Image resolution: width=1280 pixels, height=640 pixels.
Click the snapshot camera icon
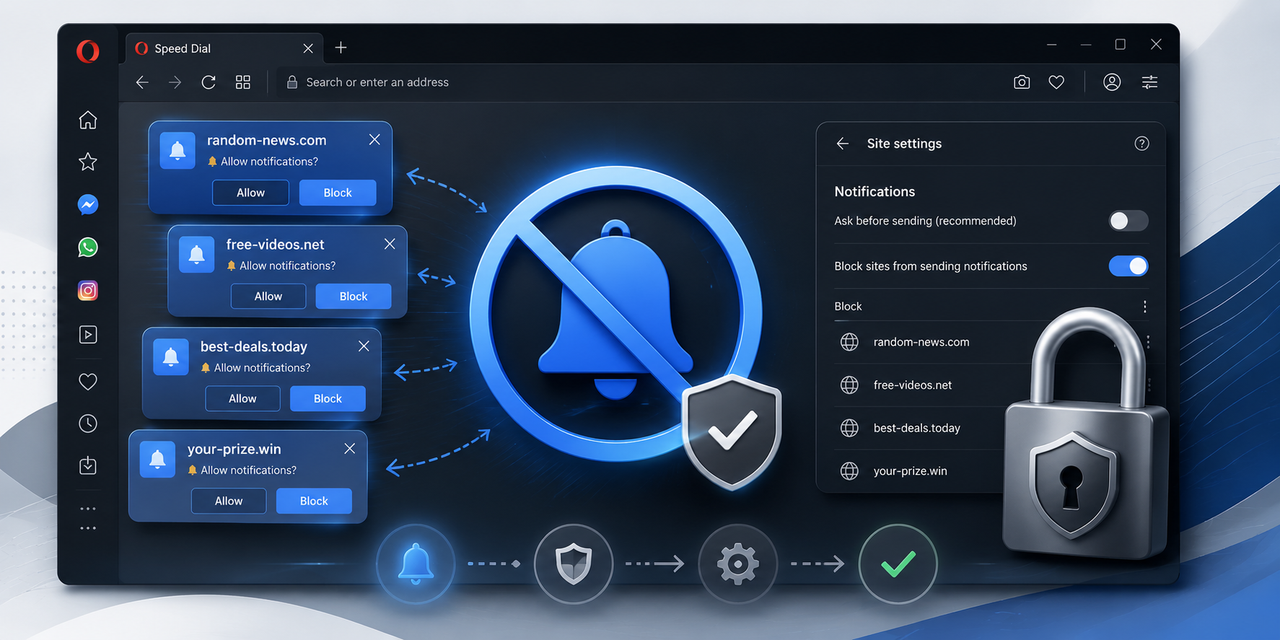click(x=1021, y=82)
